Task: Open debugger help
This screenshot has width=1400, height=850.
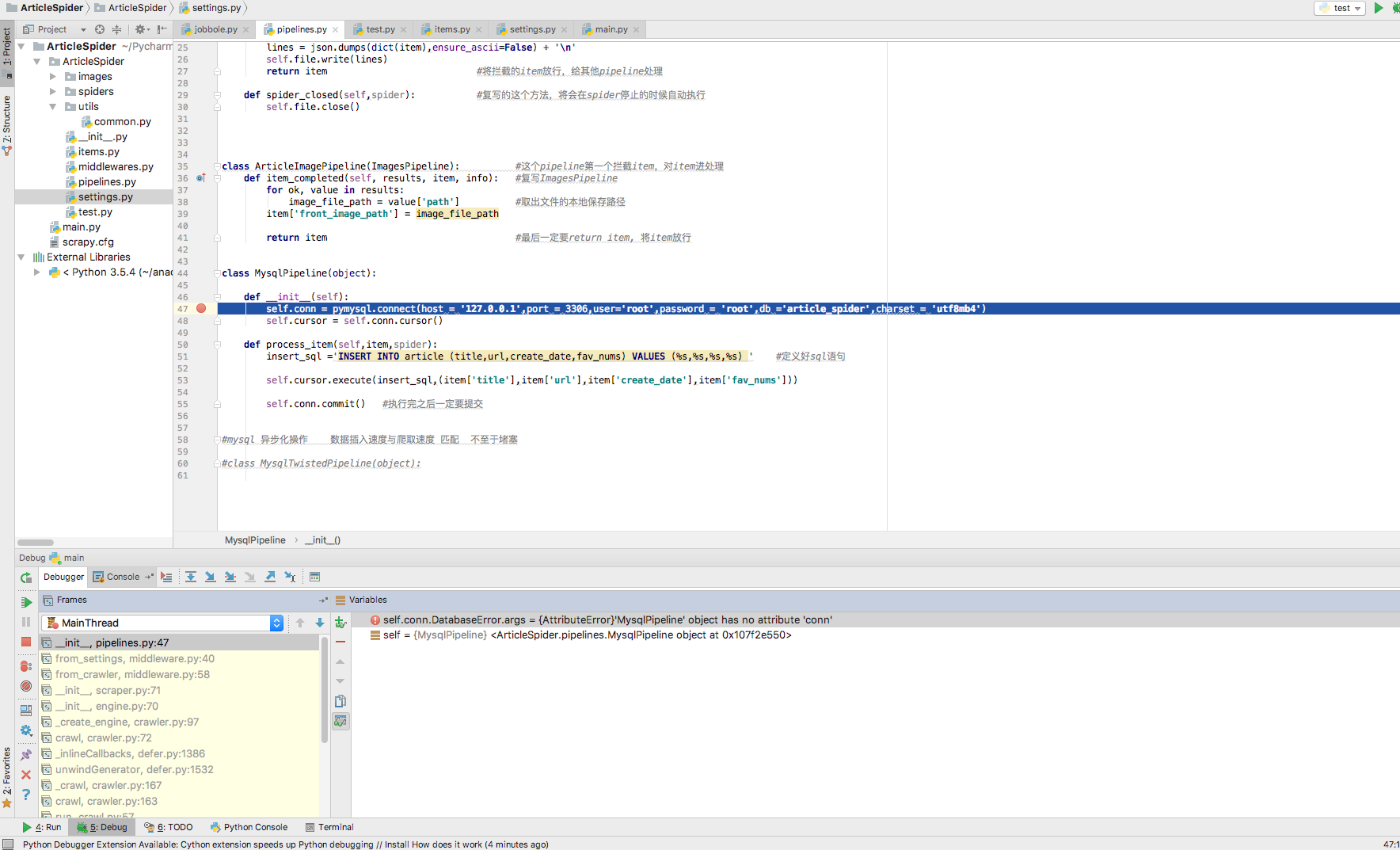Action: pos(26,795)
